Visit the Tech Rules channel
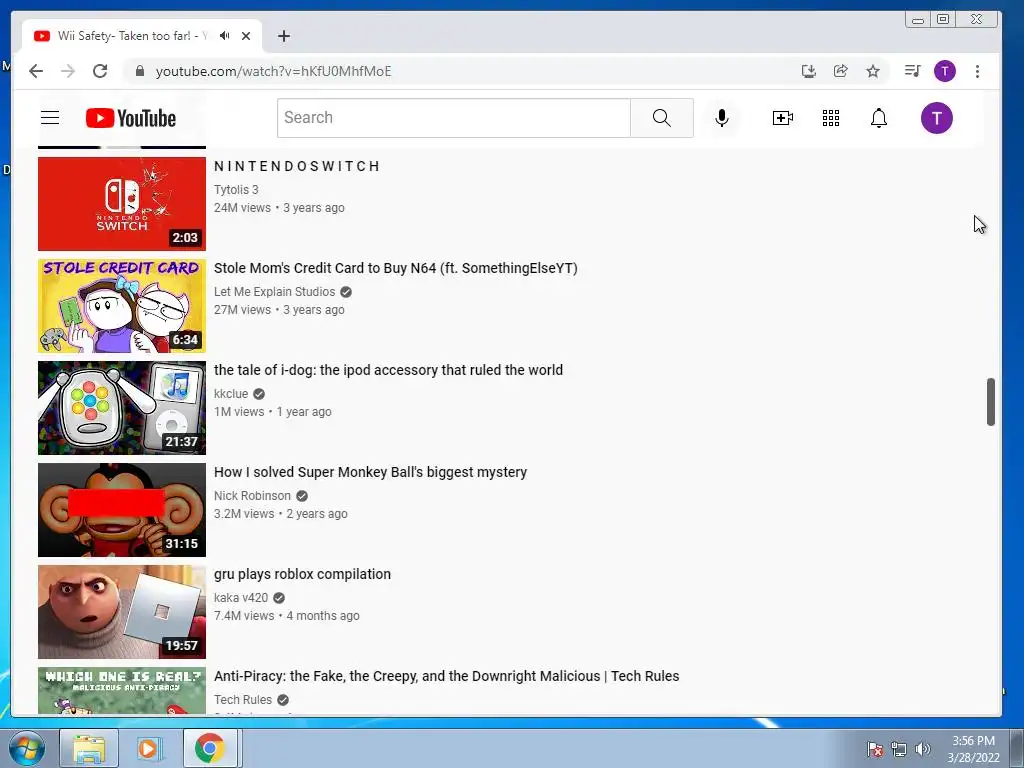Image resolution: width=1024 pixels, height=768 pixels. [x=243, y=699]
